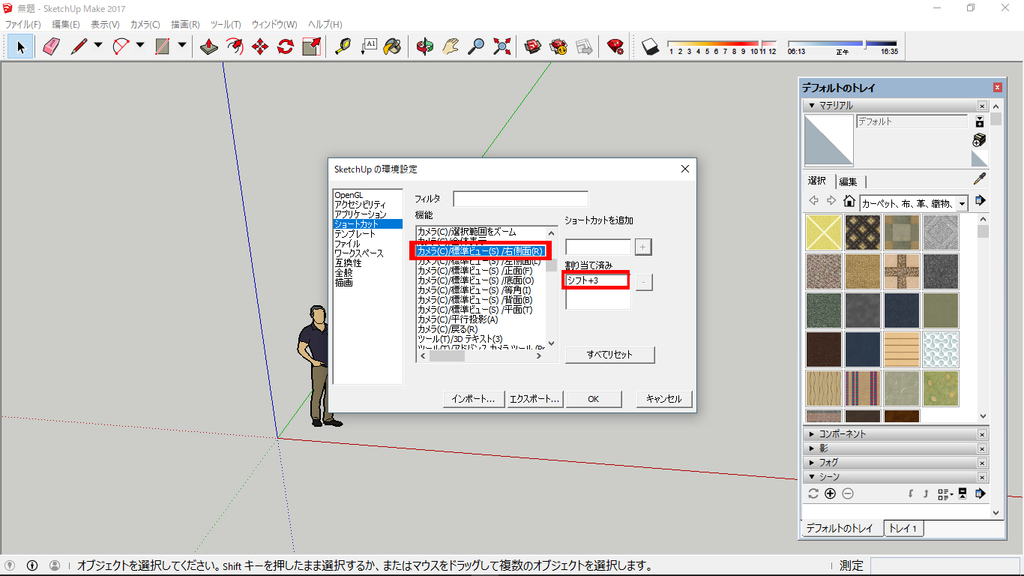Select the Pan hand tool
The image size is (1024, 576).
coord(451,47)
